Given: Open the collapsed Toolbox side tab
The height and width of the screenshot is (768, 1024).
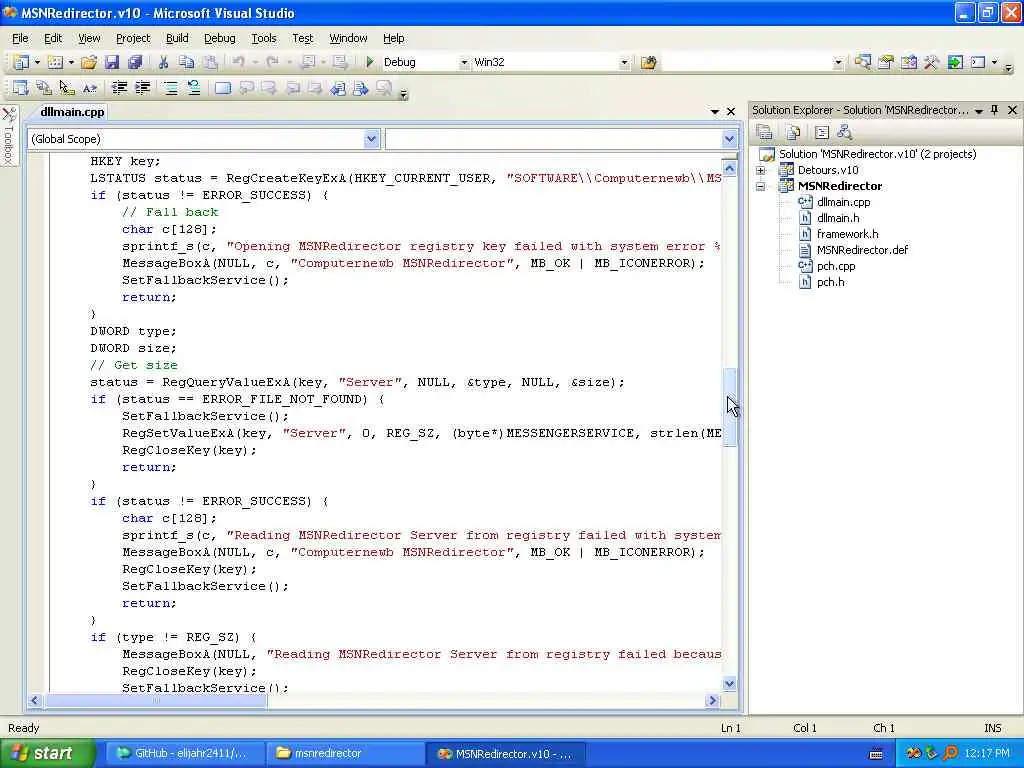Looking at the screenshot, I should coord(8,135).
